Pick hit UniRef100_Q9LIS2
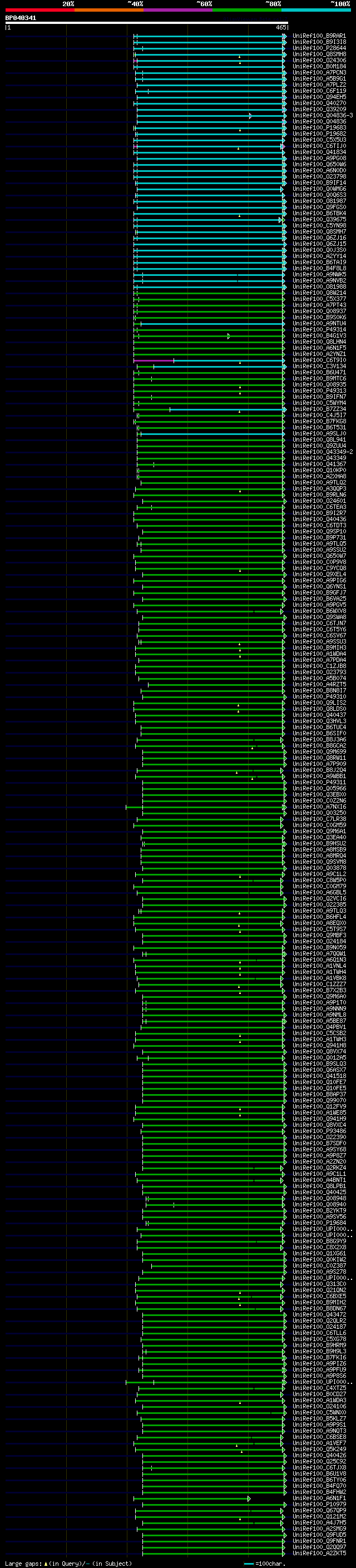This screenshot has width=356, height=1568. 319,703
